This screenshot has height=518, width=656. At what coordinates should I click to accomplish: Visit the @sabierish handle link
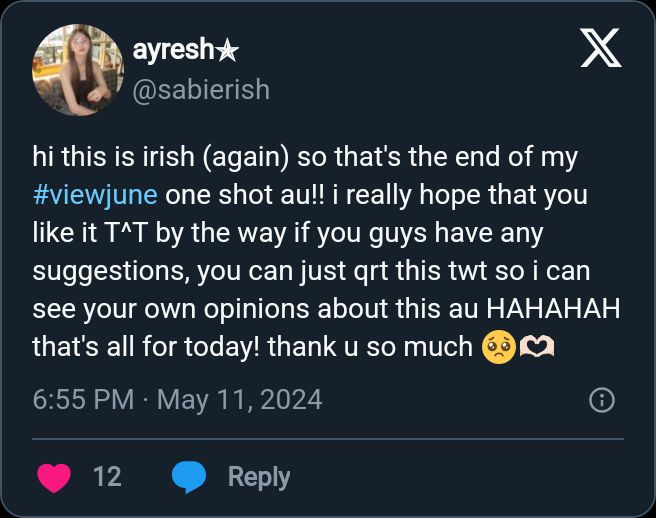point(201,89)
